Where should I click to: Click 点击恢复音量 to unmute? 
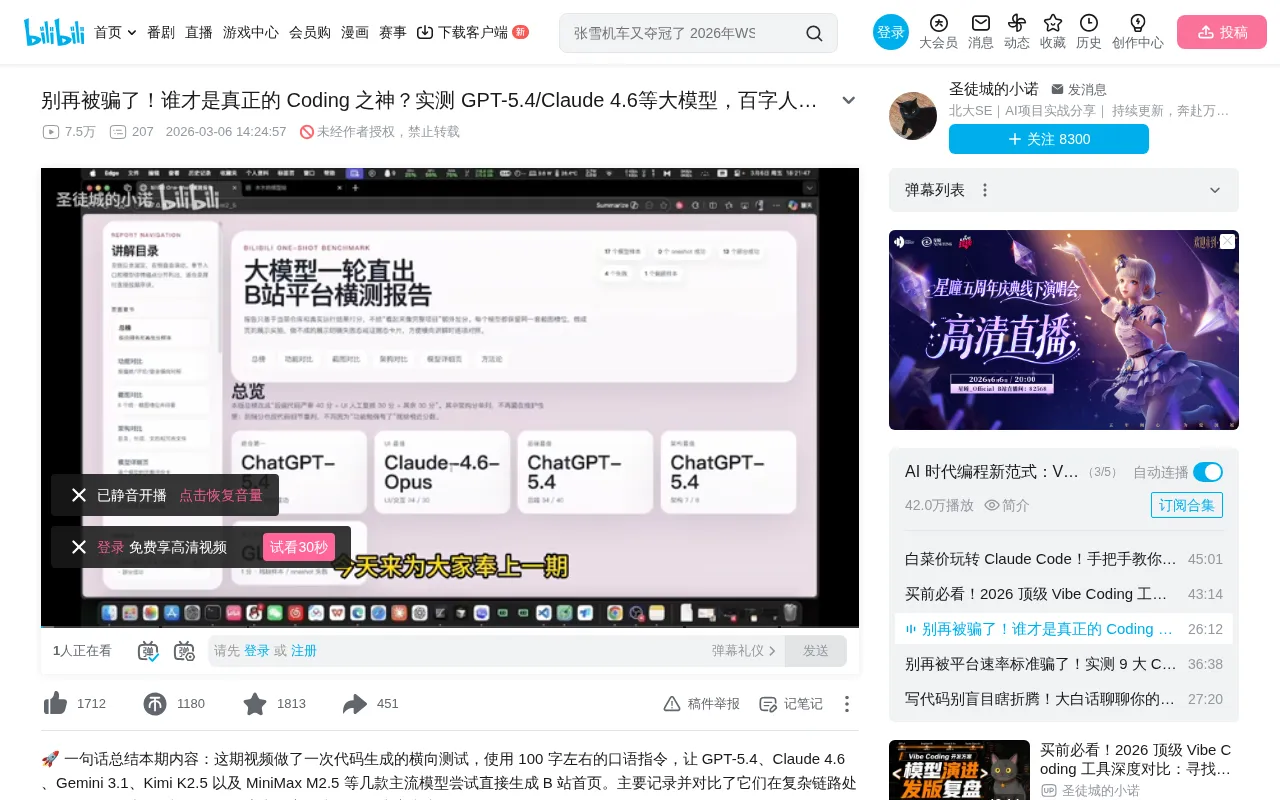221,495
